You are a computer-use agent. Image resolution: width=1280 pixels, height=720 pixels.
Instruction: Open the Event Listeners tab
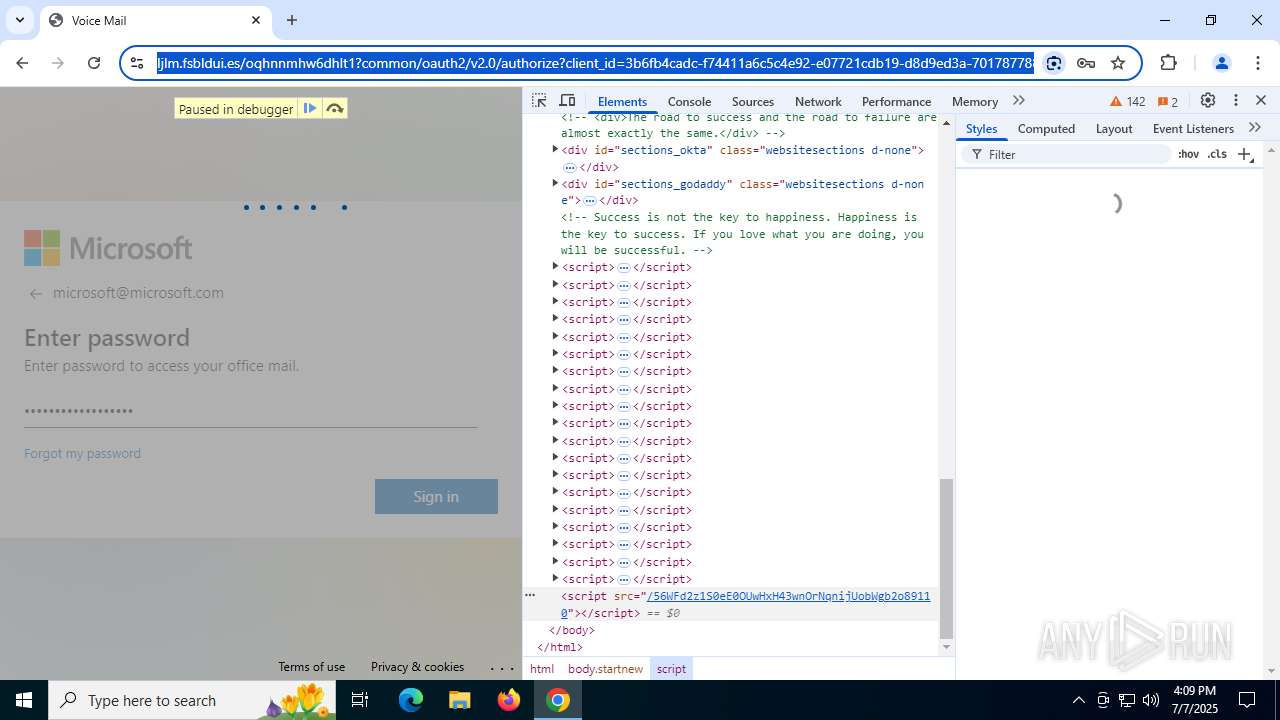[1193, 129]
